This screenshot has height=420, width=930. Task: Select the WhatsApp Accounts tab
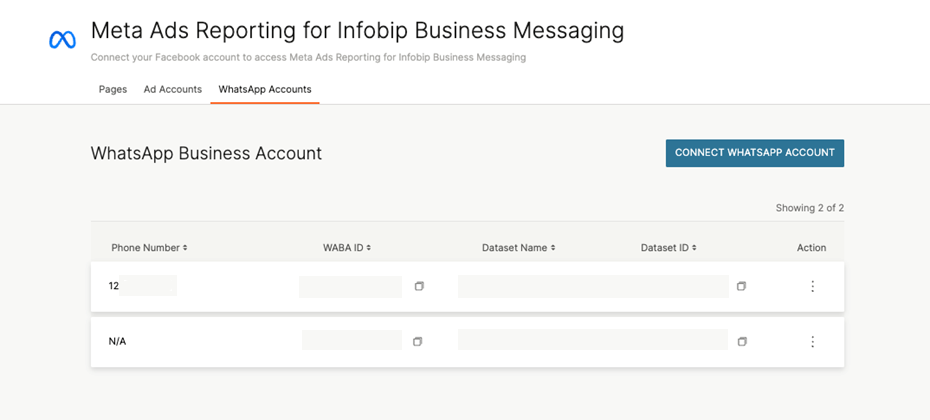click(265, 89)
